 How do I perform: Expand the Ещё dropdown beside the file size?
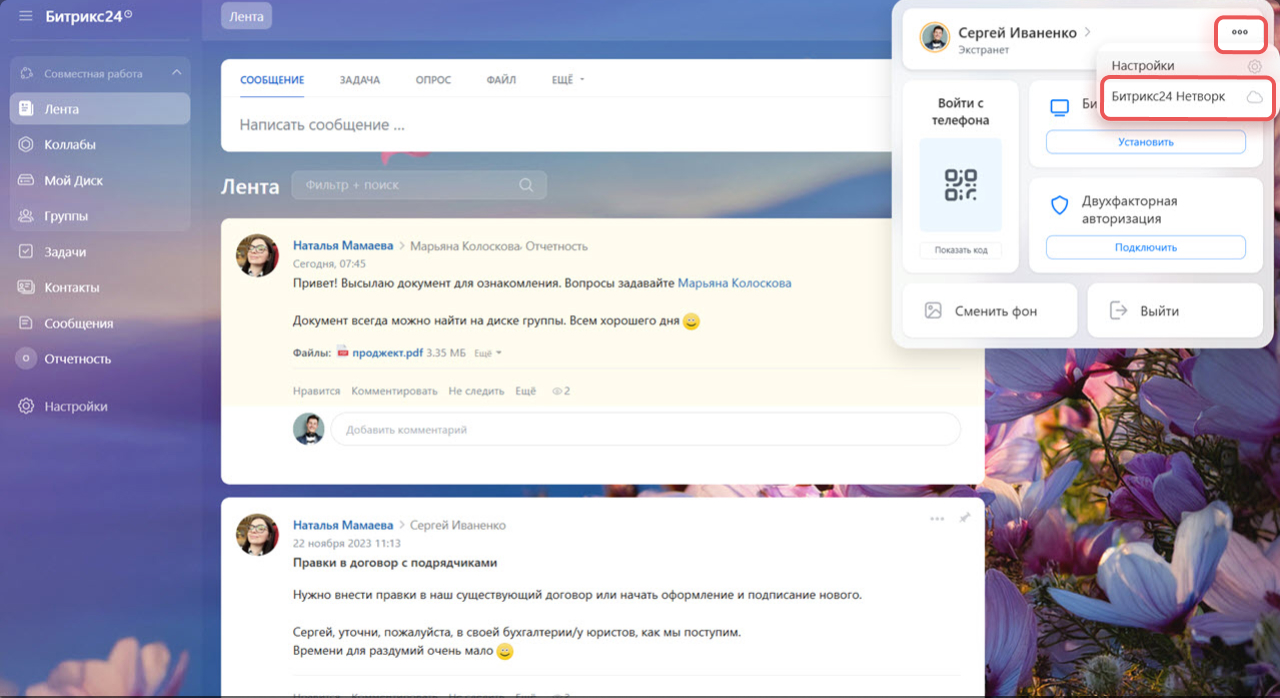click(x=488, y=353)
